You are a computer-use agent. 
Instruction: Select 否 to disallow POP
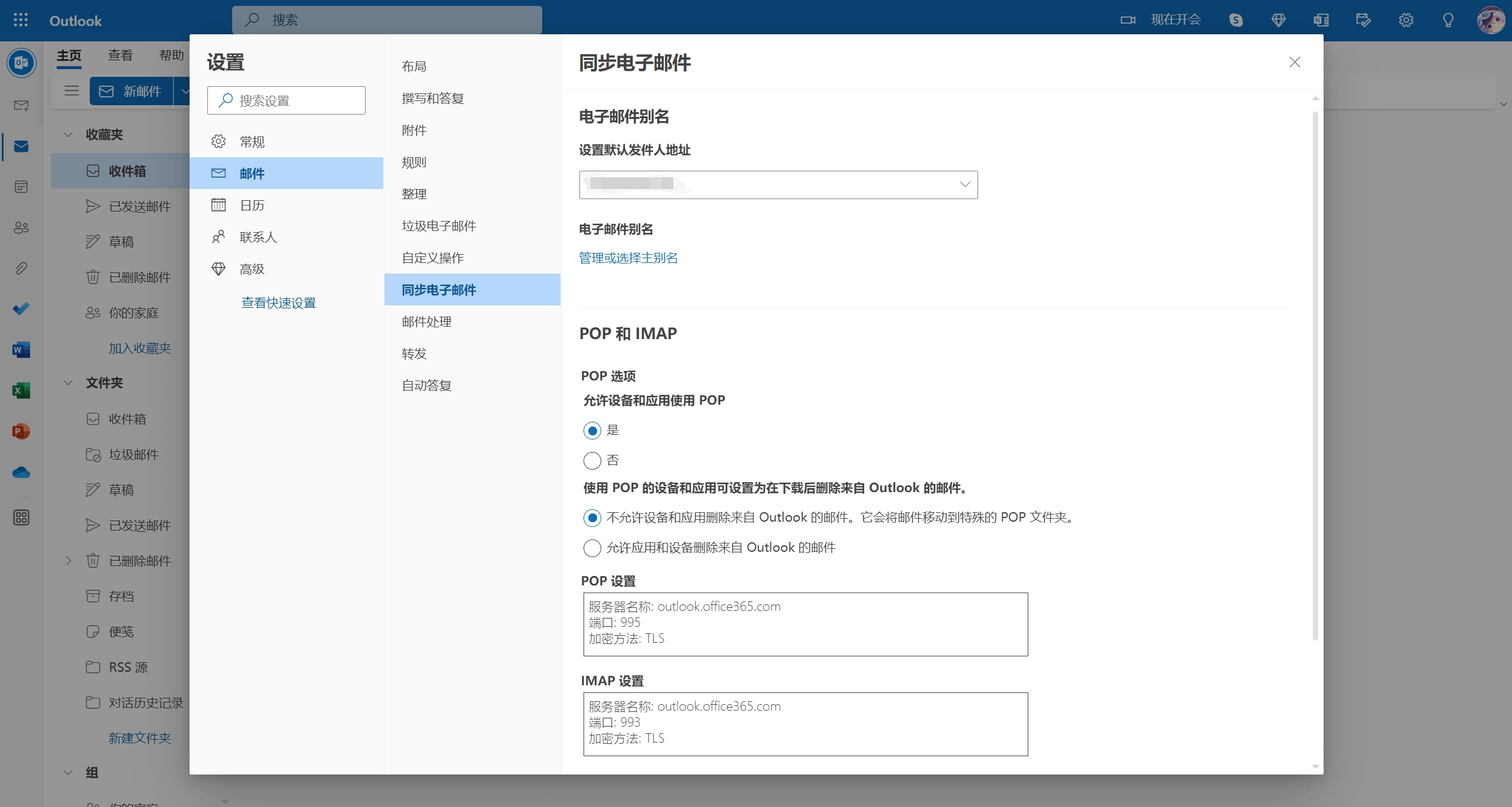(x=592, y=460)
